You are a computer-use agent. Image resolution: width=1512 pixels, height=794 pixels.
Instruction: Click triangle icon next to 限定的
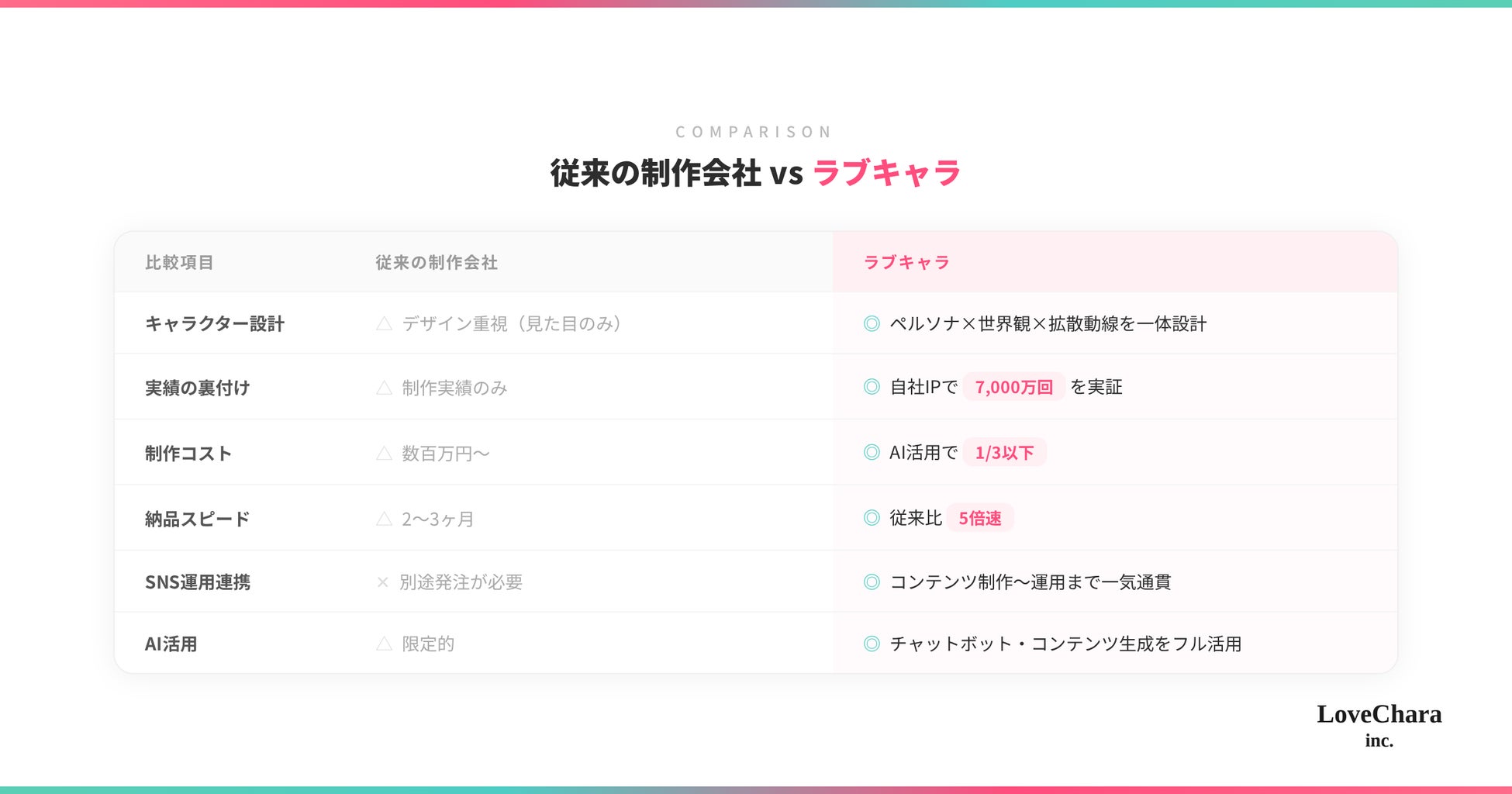[x=384, y=644]
